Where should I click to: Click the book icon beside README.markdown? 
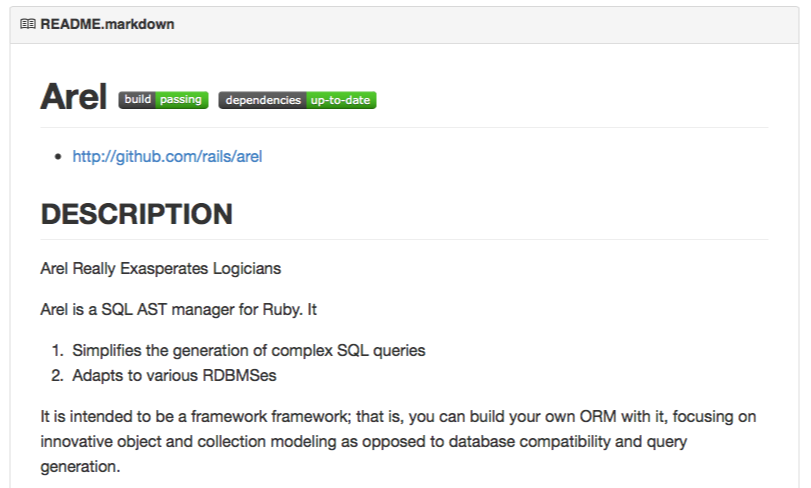click(x=27, y=24)
